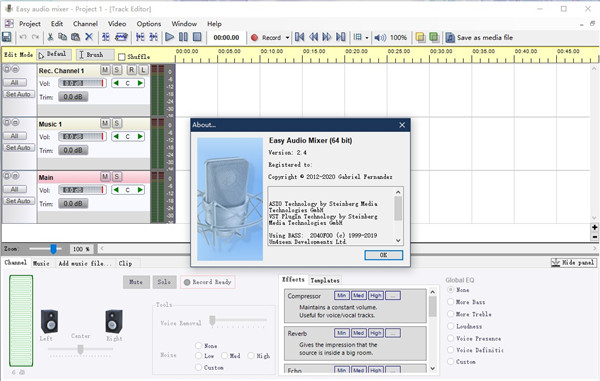
Task: Open Compressor custom settings ellipsis button
Action: pyautogui.click(x=393, y=295)
